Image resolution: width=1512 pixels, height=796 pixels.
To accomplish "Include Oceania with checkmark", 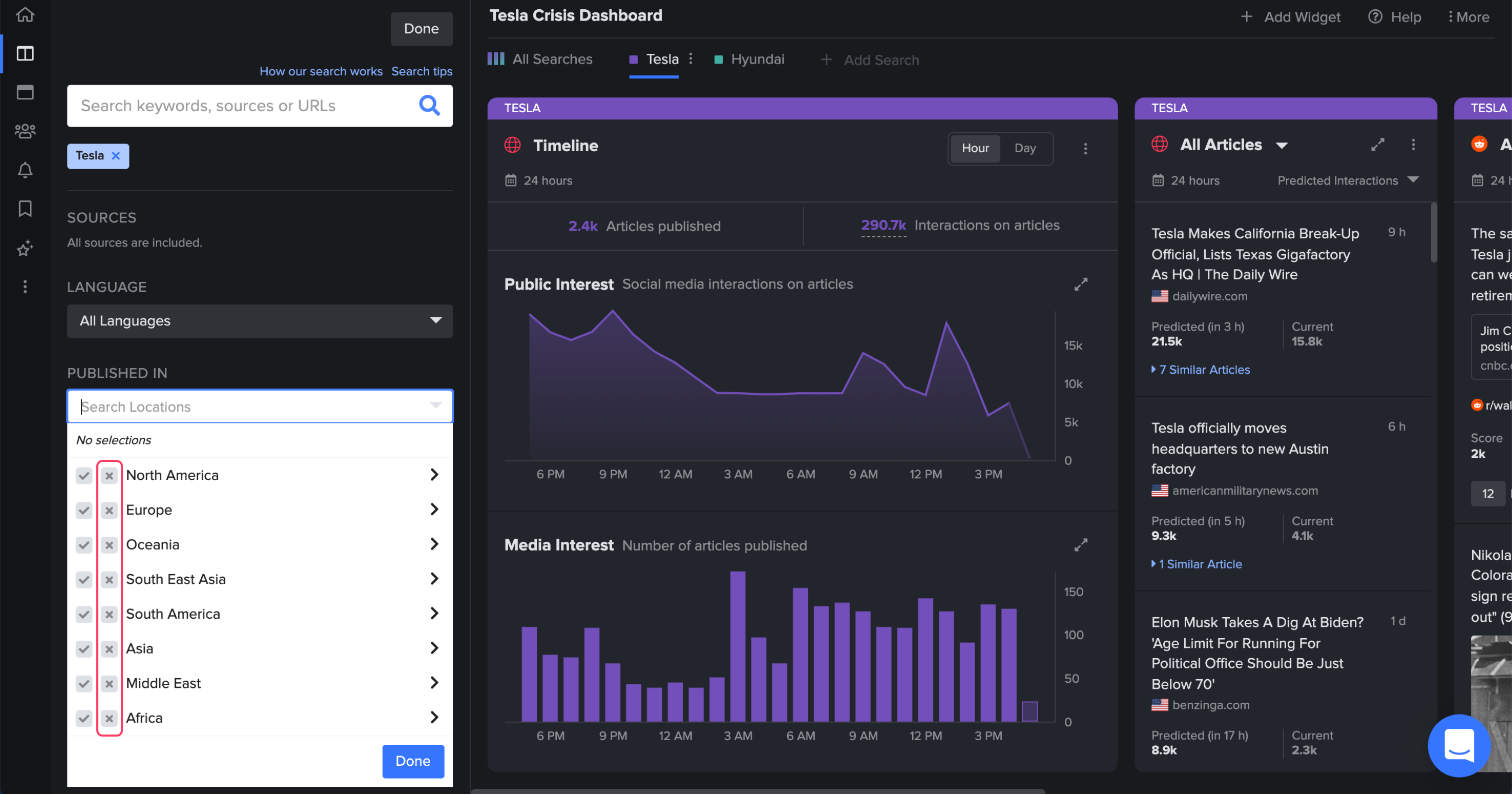I will [84, 546].
